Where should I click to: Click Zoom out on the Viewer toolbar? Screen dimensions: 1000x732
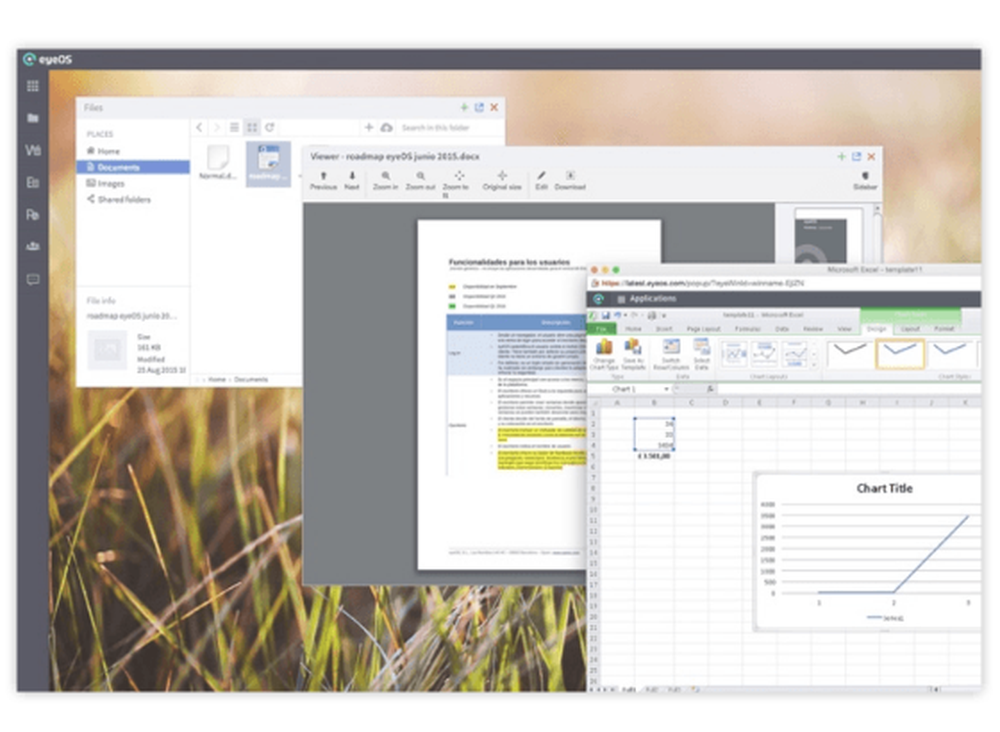point(420,180)
